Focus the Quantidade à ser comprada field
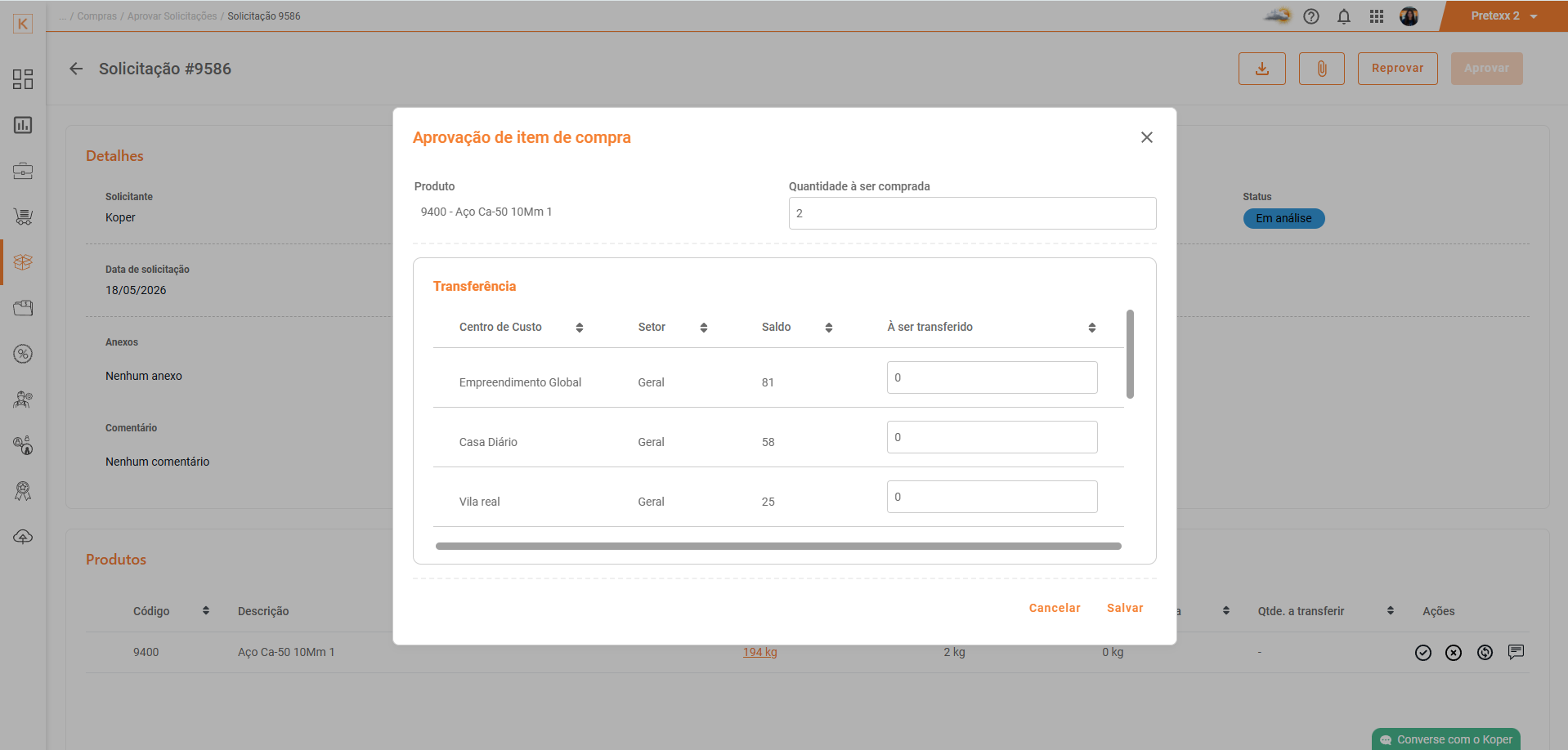Image resolution: width=1568 pixels, height=750 pixels. (x=973, y=213)
